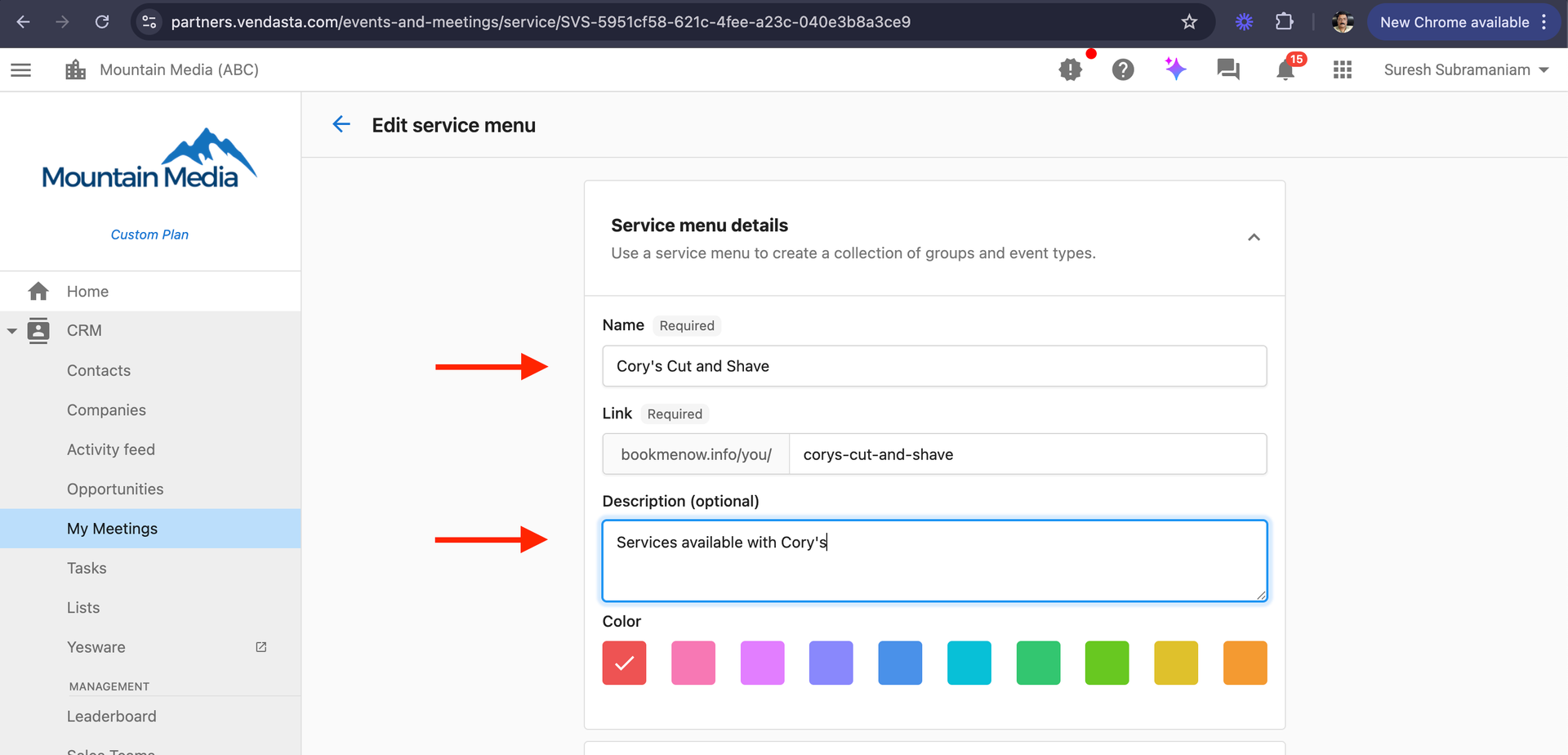The image size is (1568, 755).
Task: Toggle the hamburger navigation menu
Action: (x=21, y=70)
